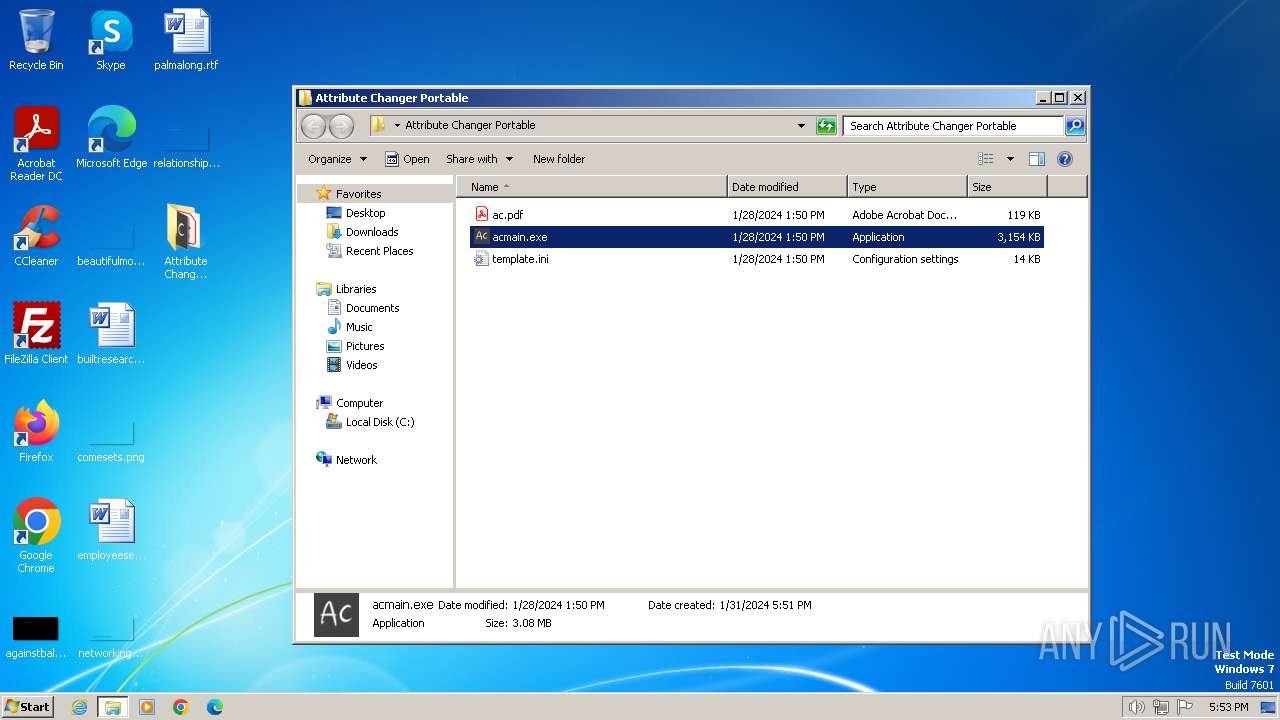Click the address bar path text
Screen dimensions: 1280x720
[470, 125]
